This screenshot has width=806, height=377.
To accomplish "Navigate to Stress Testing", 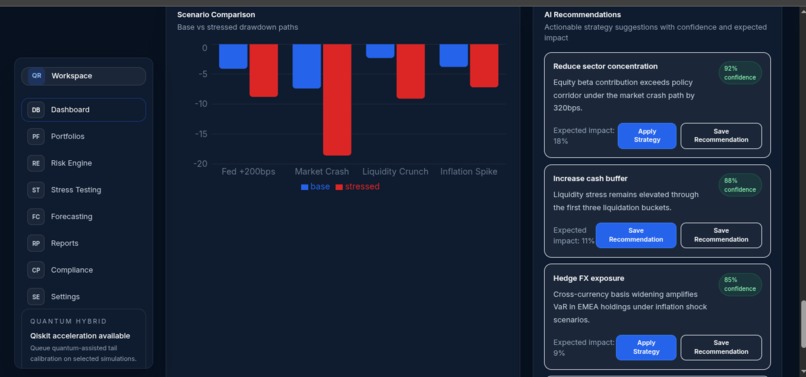I will click(83, 190).
